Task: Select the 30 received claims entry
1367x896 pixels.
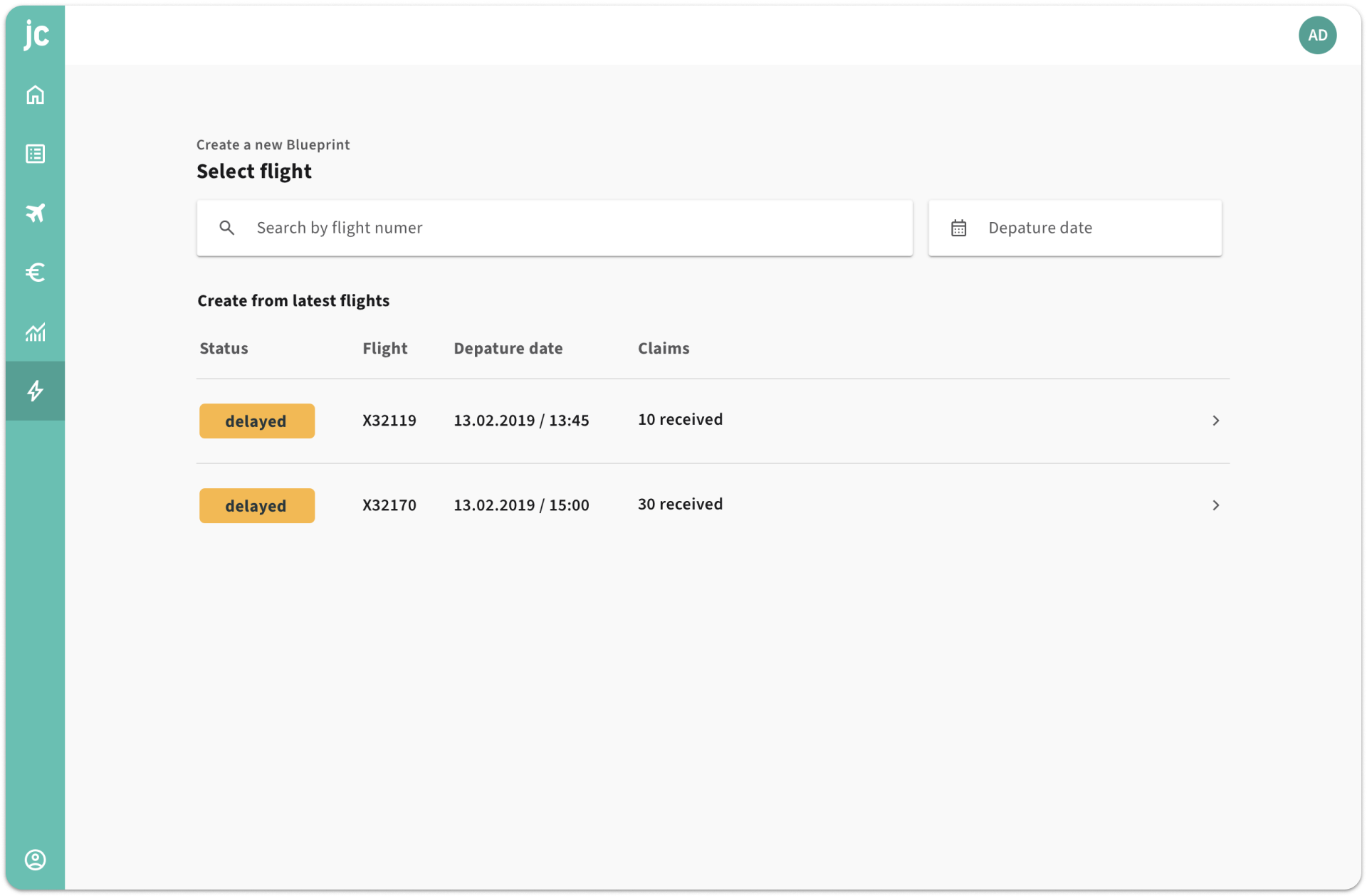Action: pyautogui.click(x=680, y=505)
